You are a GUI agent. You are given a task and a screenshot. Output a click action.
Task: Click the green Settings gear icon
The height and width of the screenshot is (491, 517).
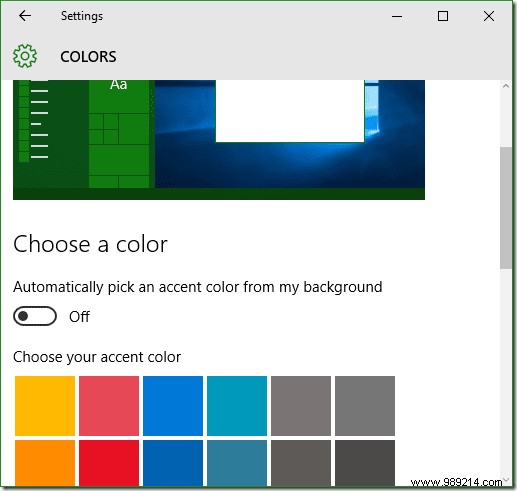(x=25, y=56)
